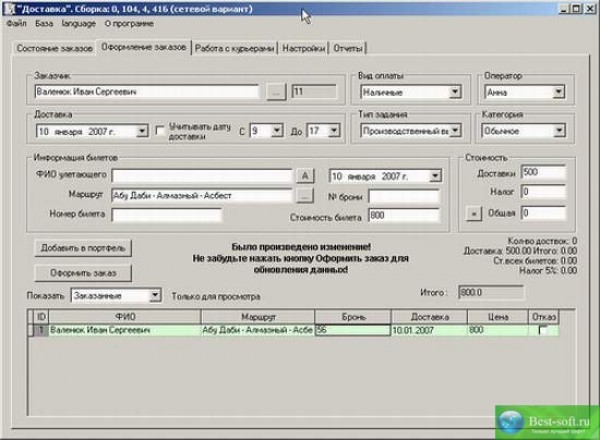This screenshot has height=440, width=600.
Task: Click Оформить заказ button
Action: point(83,273)
